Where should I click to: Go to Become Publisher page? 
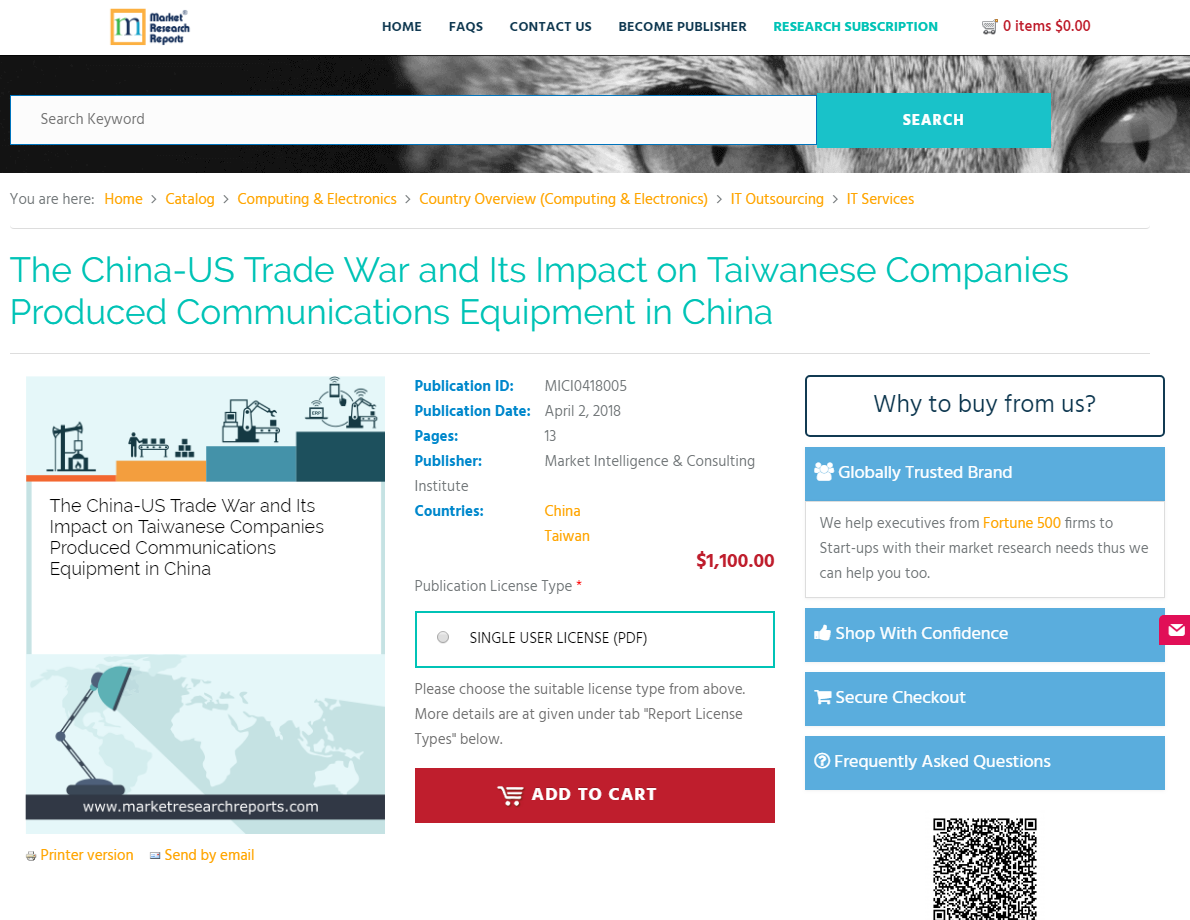(x=682, y=27)
